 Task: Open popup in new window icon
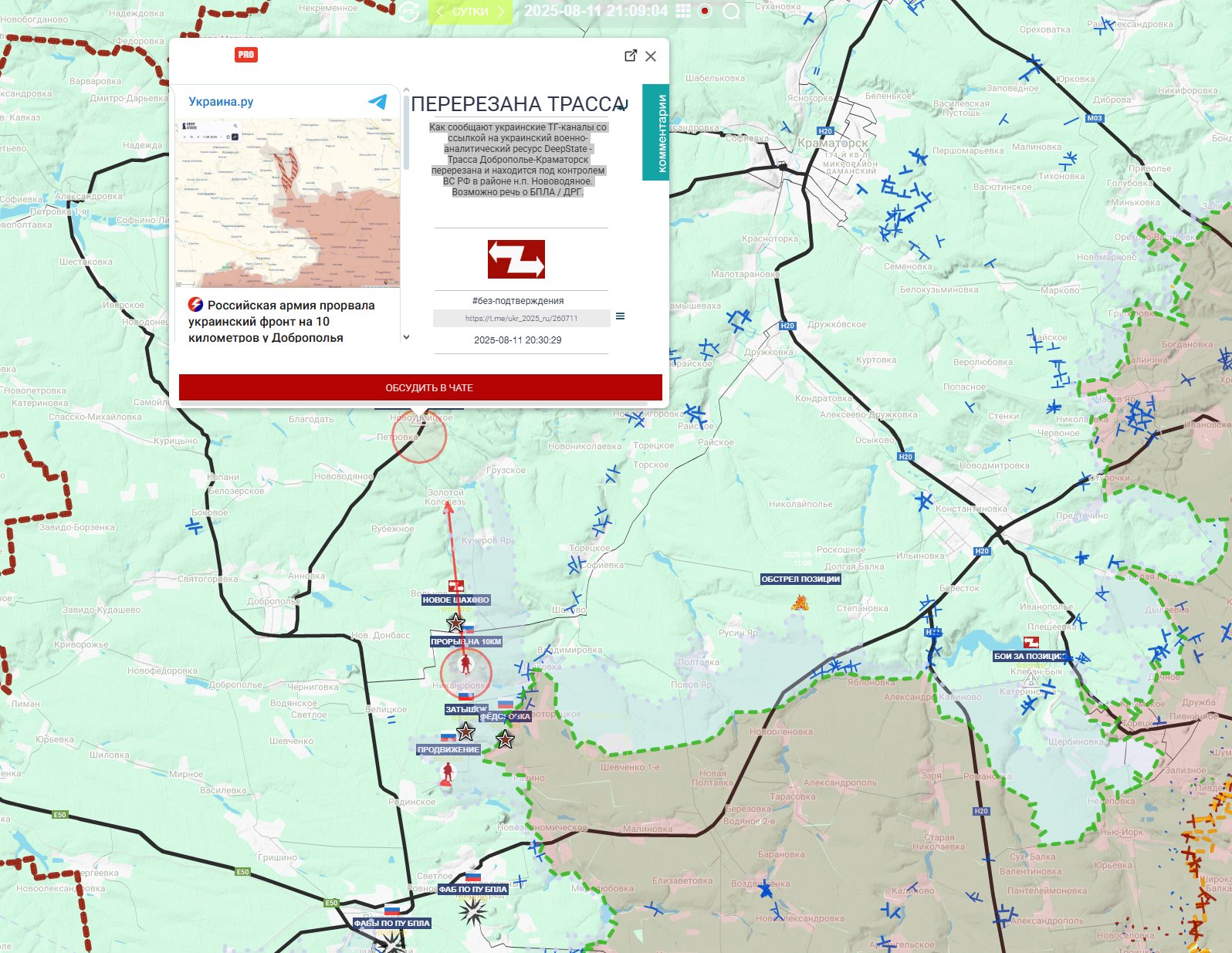631,56
